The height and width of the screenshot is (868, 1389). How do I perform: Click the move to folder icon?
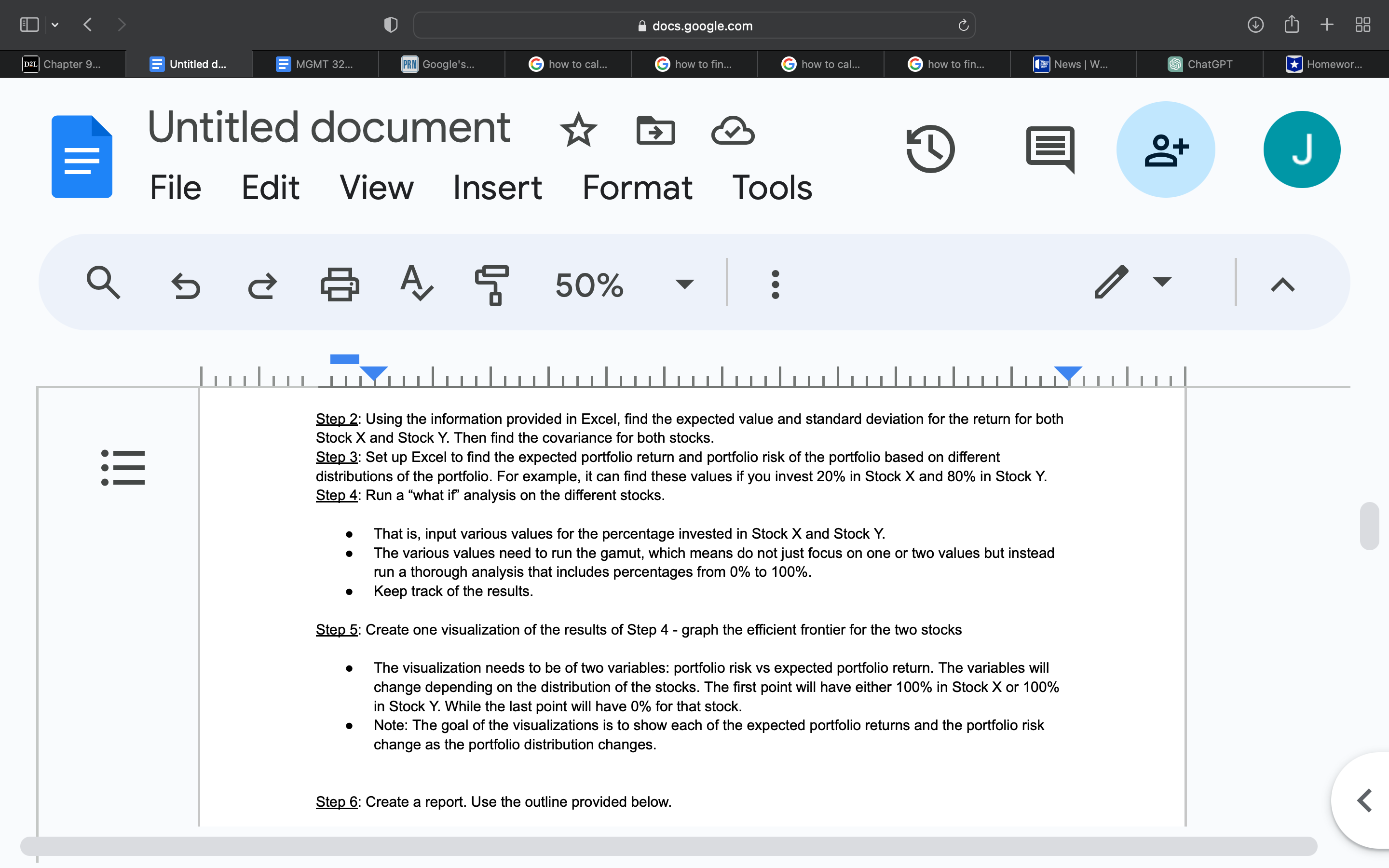point(655,130)
